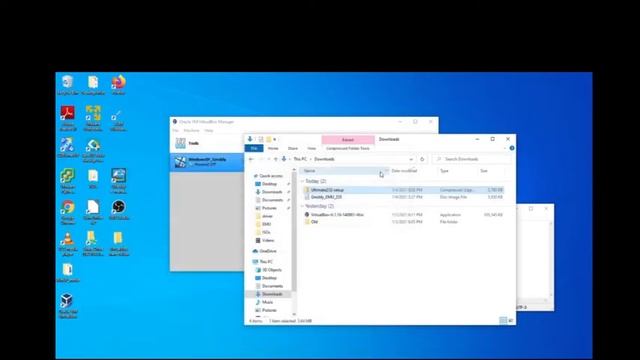Image resolution: width=640 pixels, height=360 pixels.
Task: Open the ISOs folder in navigation pane
Action: 267,232
